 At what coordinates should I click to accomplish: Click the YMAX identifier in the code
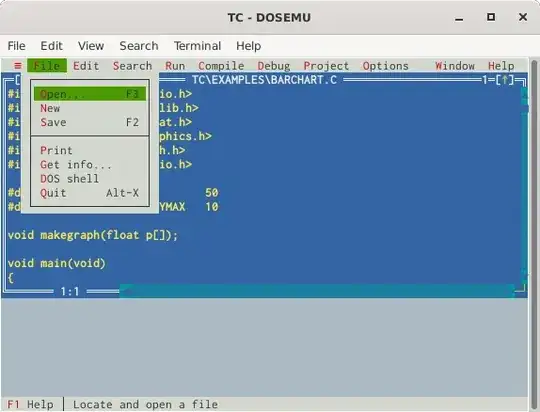pos(172,207)
